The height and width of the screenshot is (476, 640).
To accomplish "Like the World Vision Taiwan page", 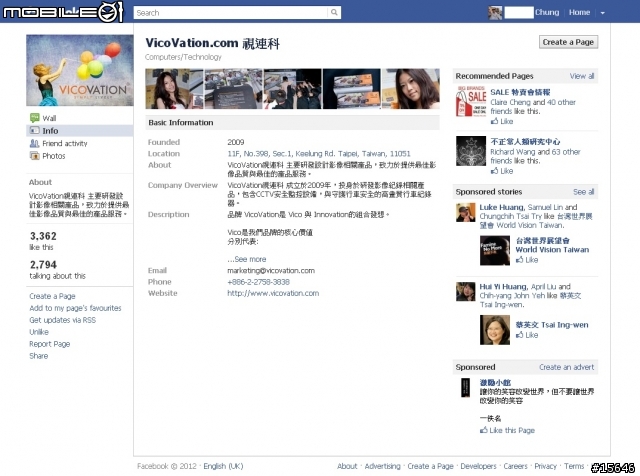I will (527, 260).
